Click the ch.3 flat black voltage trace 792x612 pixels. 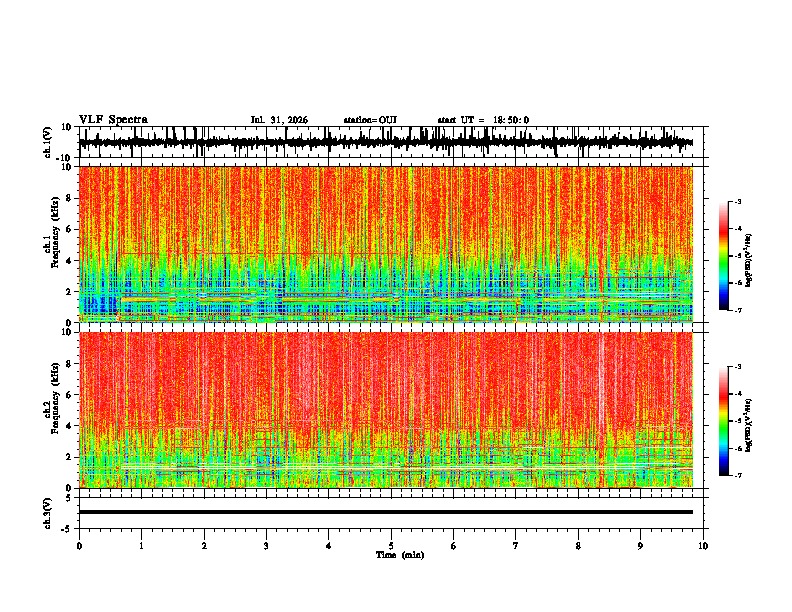point(386,512)
